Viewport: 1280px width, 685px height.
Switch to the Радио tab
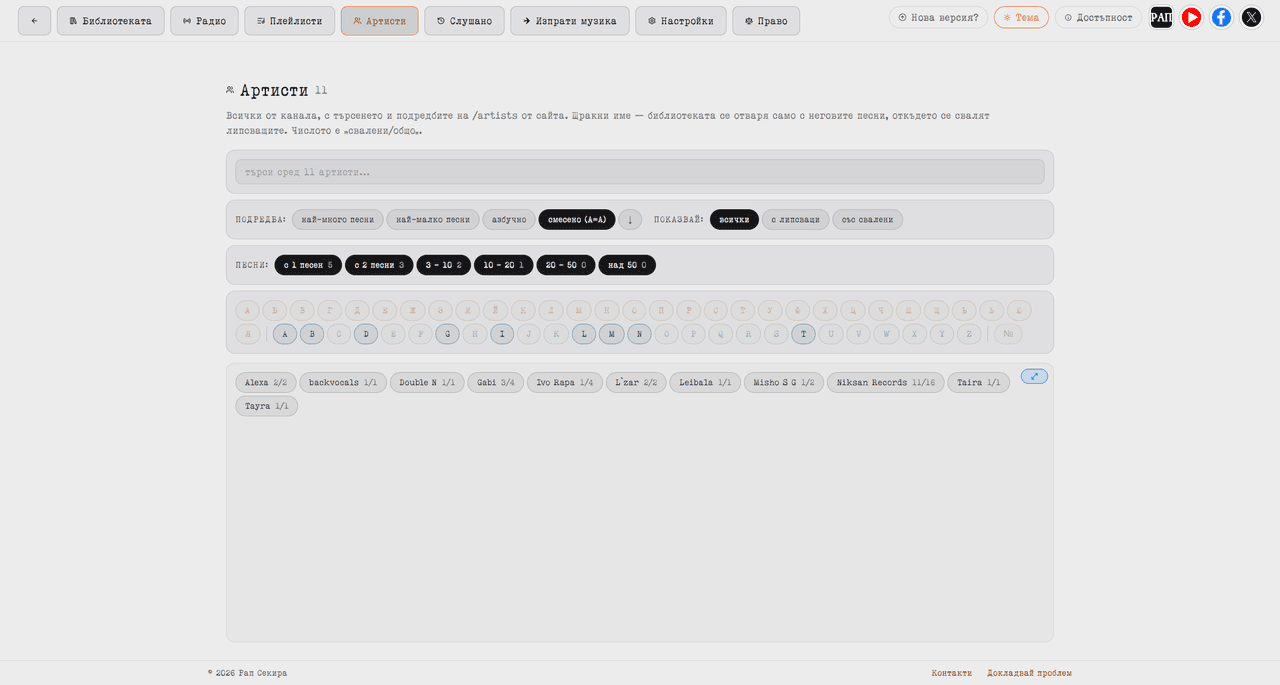pos(204,21)
